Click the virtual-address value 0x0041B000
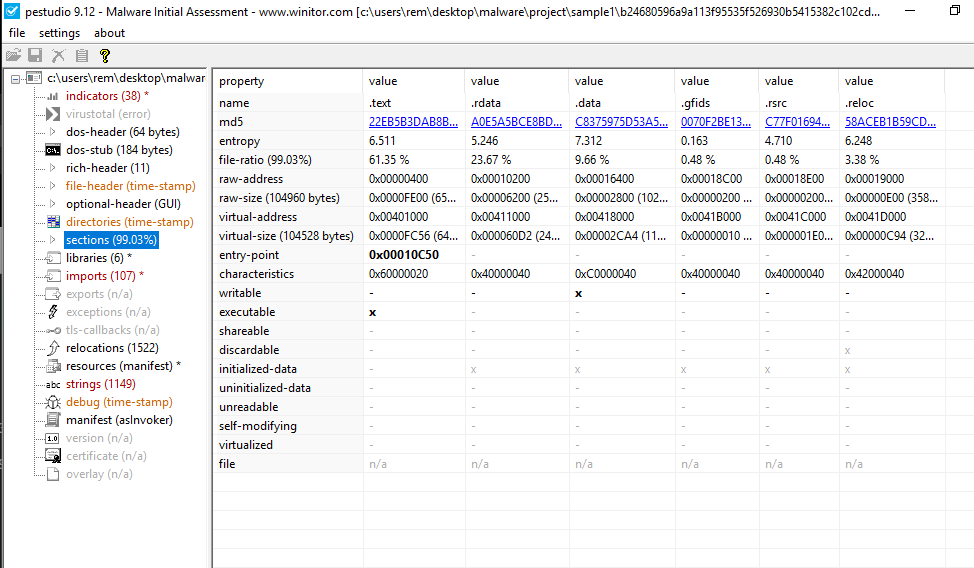The image size is (974, 568). 711,217
